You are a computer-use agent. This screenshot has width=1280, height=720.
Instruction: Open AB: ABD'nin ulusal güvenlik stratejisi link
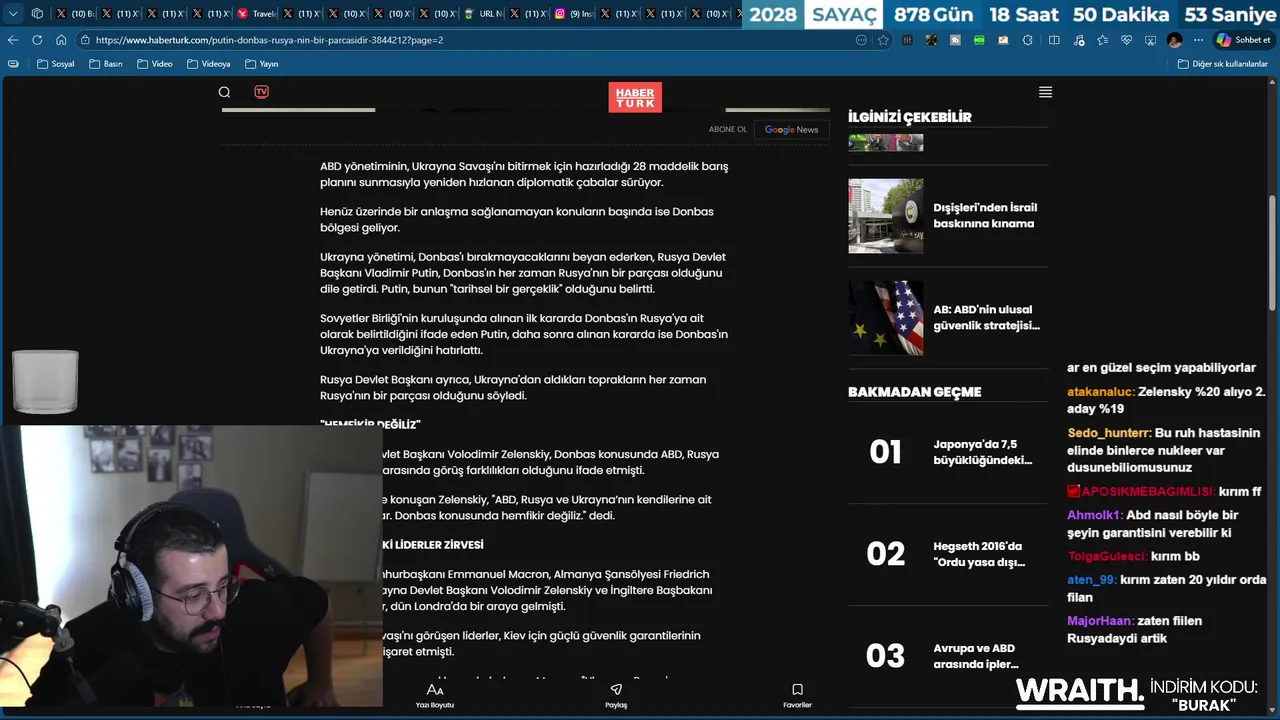click(x=986, y=317)
